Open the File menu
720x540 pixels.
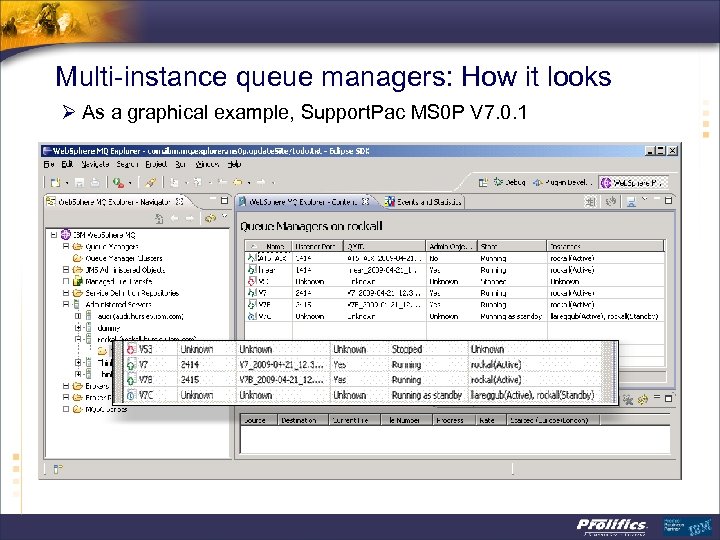pos(49,164)
